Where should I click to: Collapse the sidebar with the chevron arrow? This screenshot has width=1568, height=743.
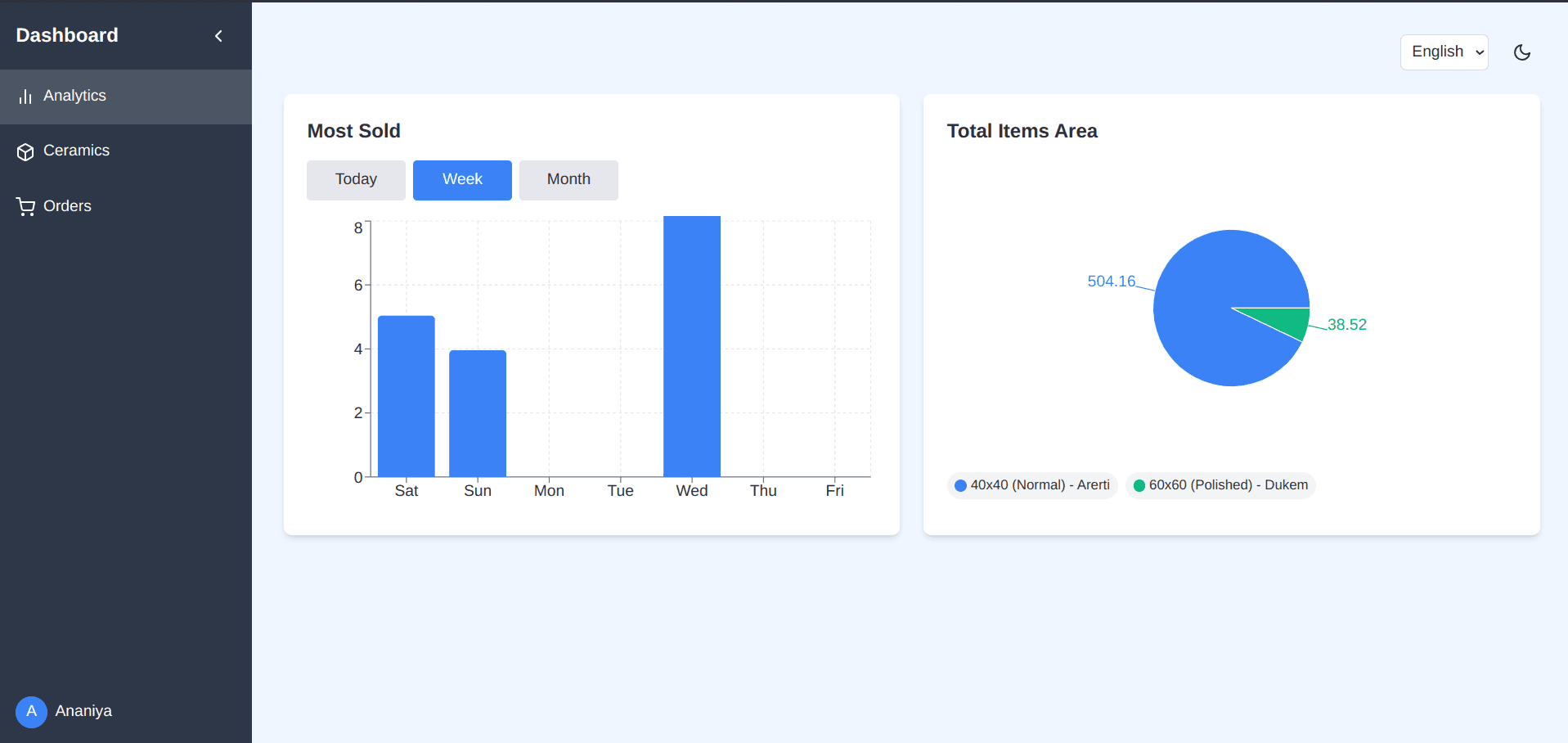coord(218,36)
